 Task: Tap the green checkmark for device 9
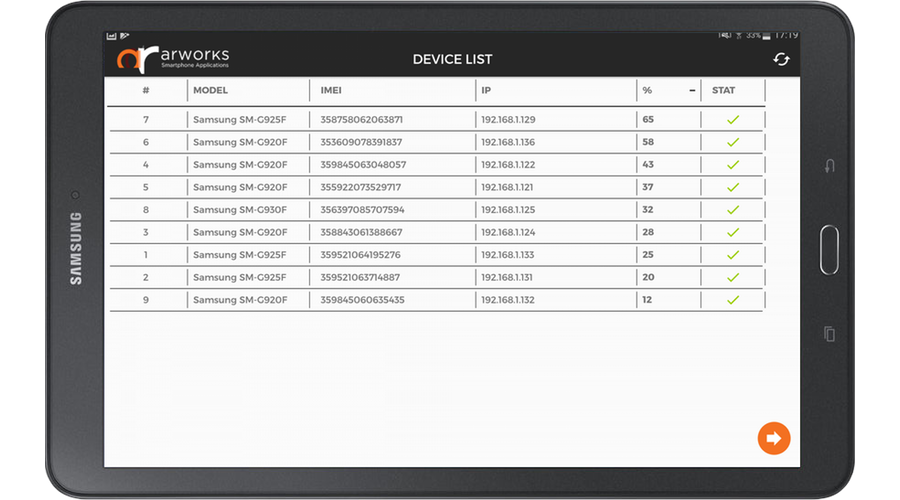733,300
